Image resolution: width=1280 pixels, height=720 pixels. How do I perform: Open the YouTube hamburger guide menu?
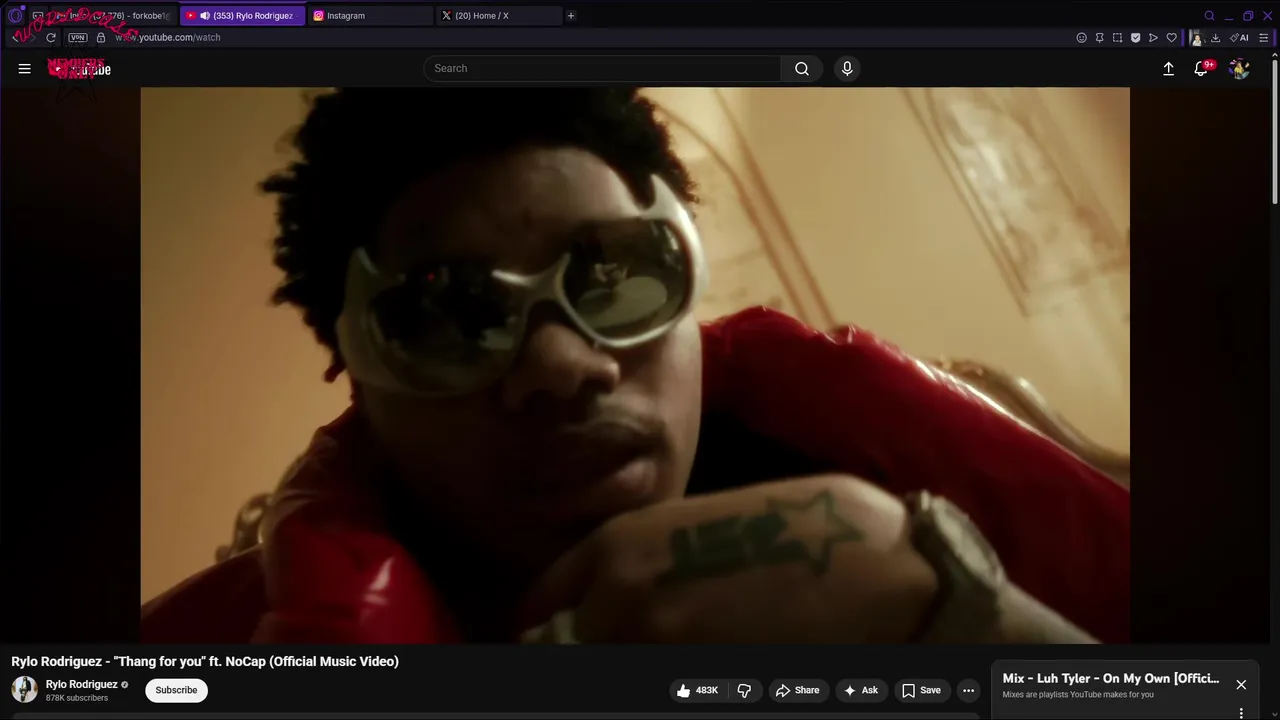point(24,69)
